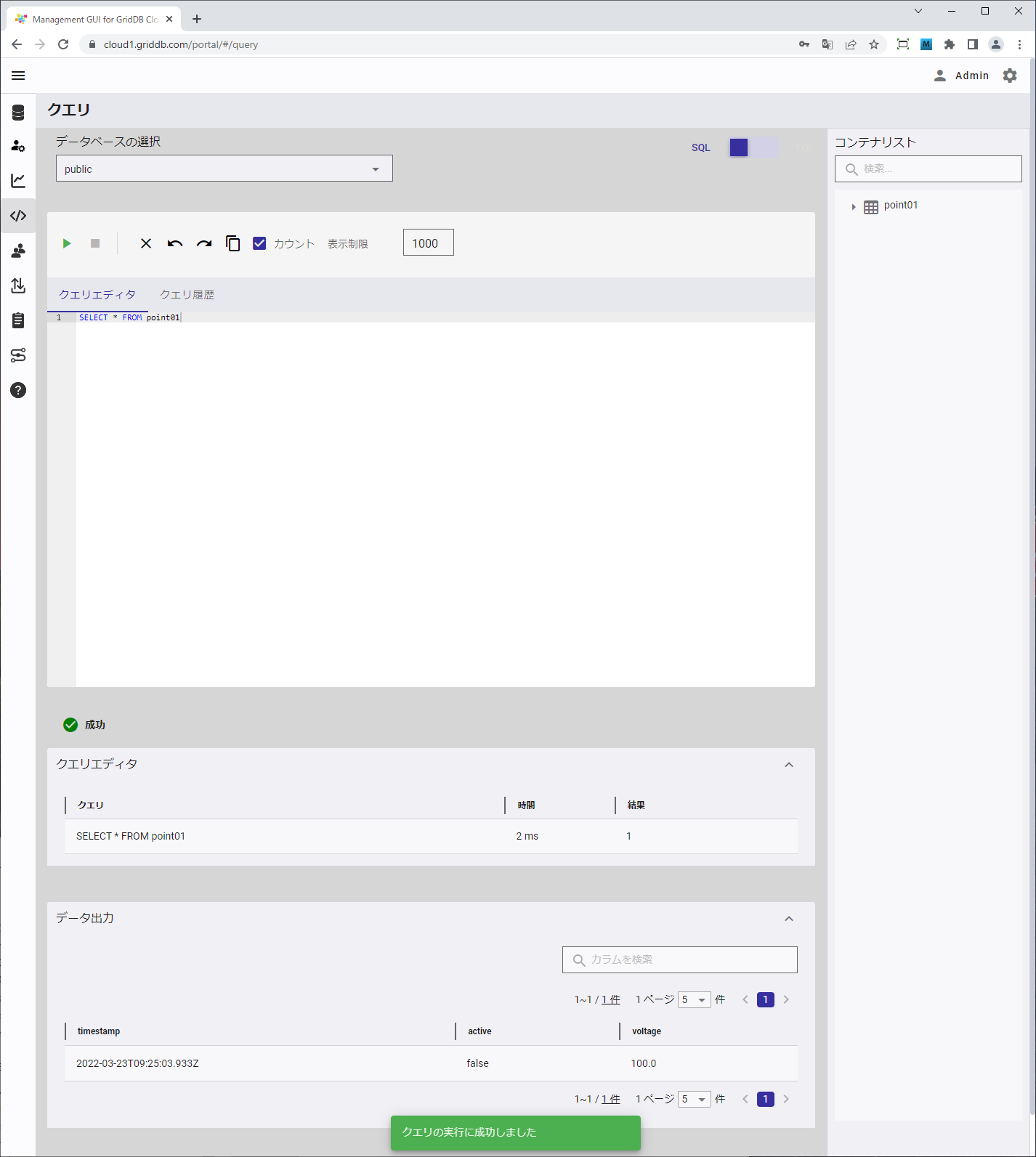This screenshot has width=1036, height=1157.
Task: Open settings with the gear icon
Action: pos(1010,76)
